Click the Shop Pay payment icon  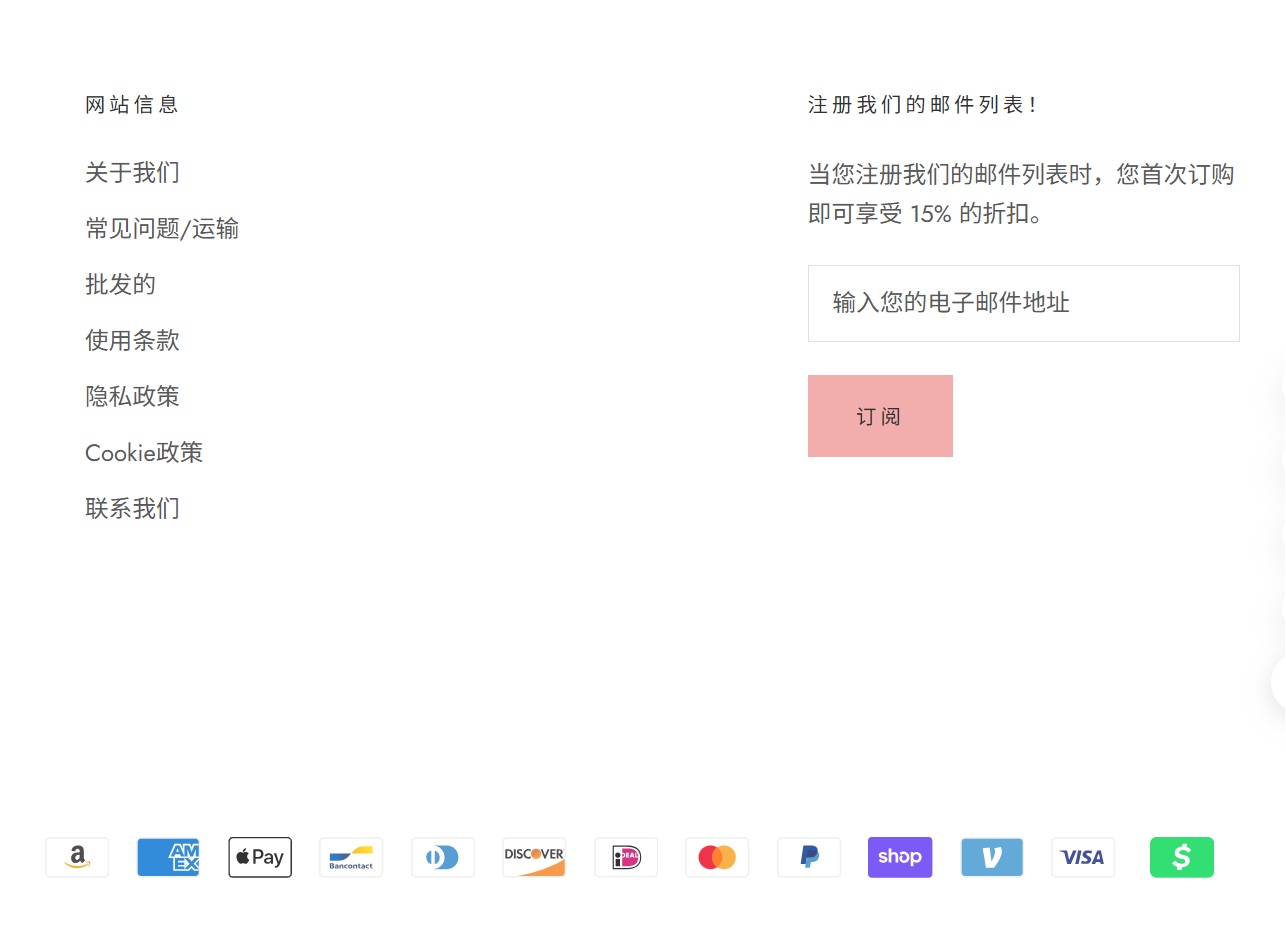(900, 857)
